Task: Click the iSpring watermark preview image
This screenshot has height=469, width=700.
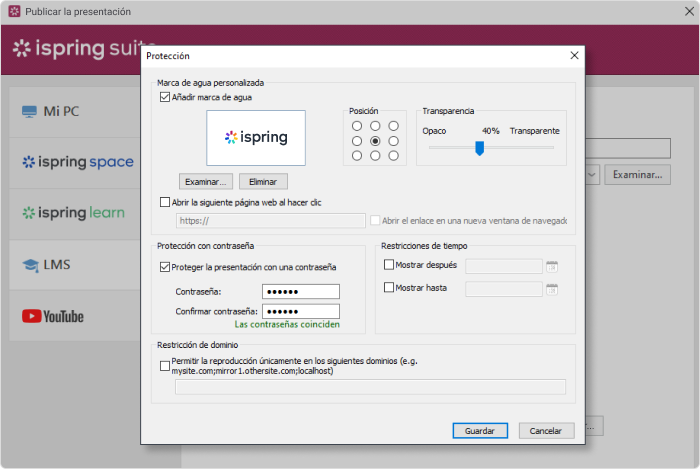Action: click(256, 138)
